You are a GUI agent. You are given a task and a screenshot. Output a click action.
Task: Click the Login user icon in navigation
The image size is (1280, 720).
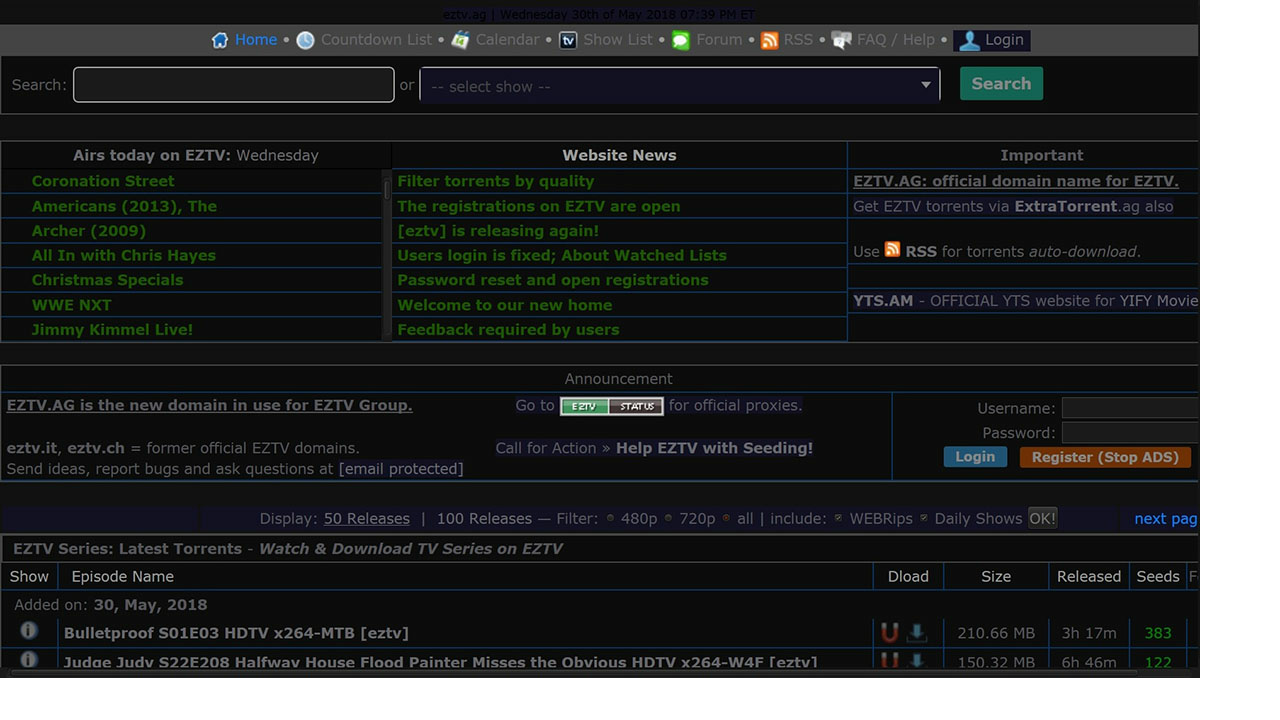tap(968, 41)
